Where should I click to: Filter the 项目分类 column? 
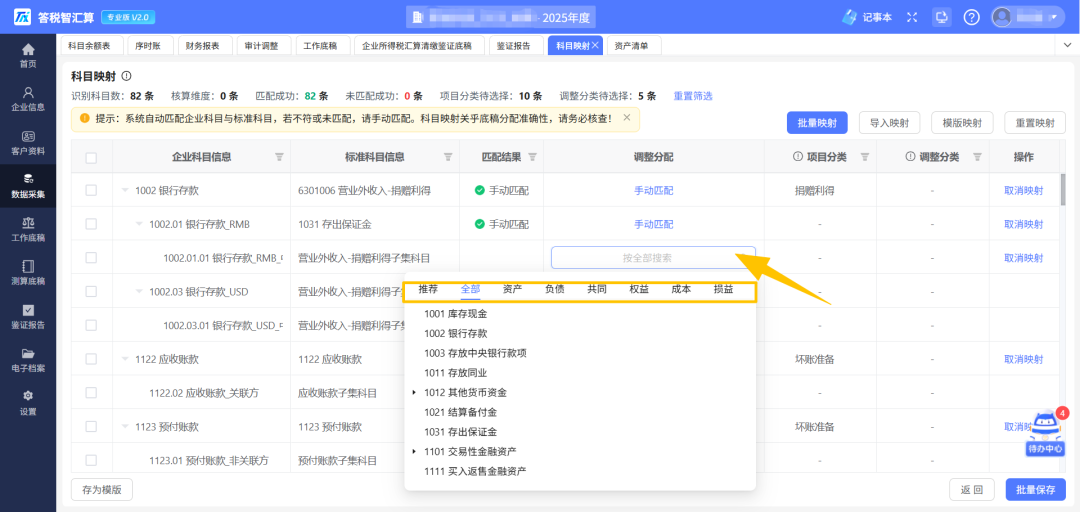click(x=864, y=157)
